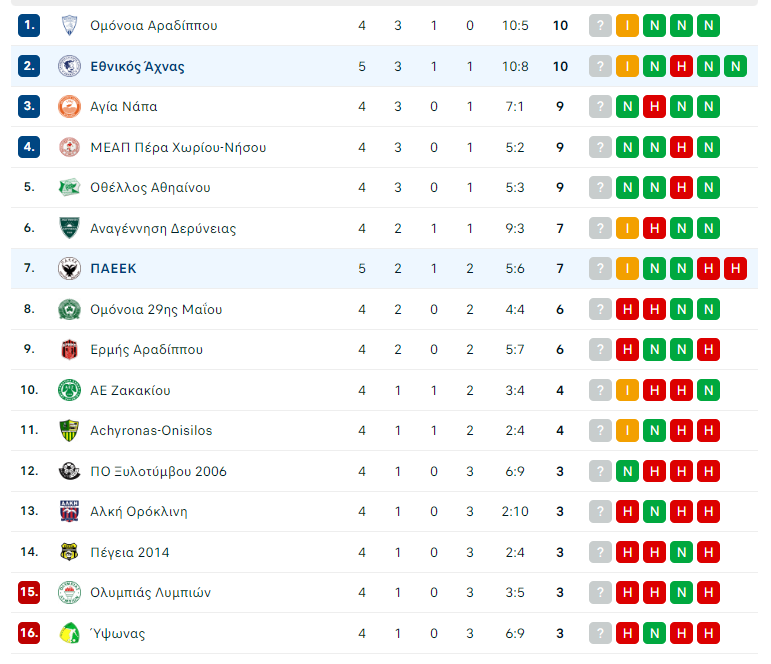The height and width of the screenshot is (664, 771).
Task: Click the ΠΑΕΕΚ black eagle crest
Action: [69, 268]
